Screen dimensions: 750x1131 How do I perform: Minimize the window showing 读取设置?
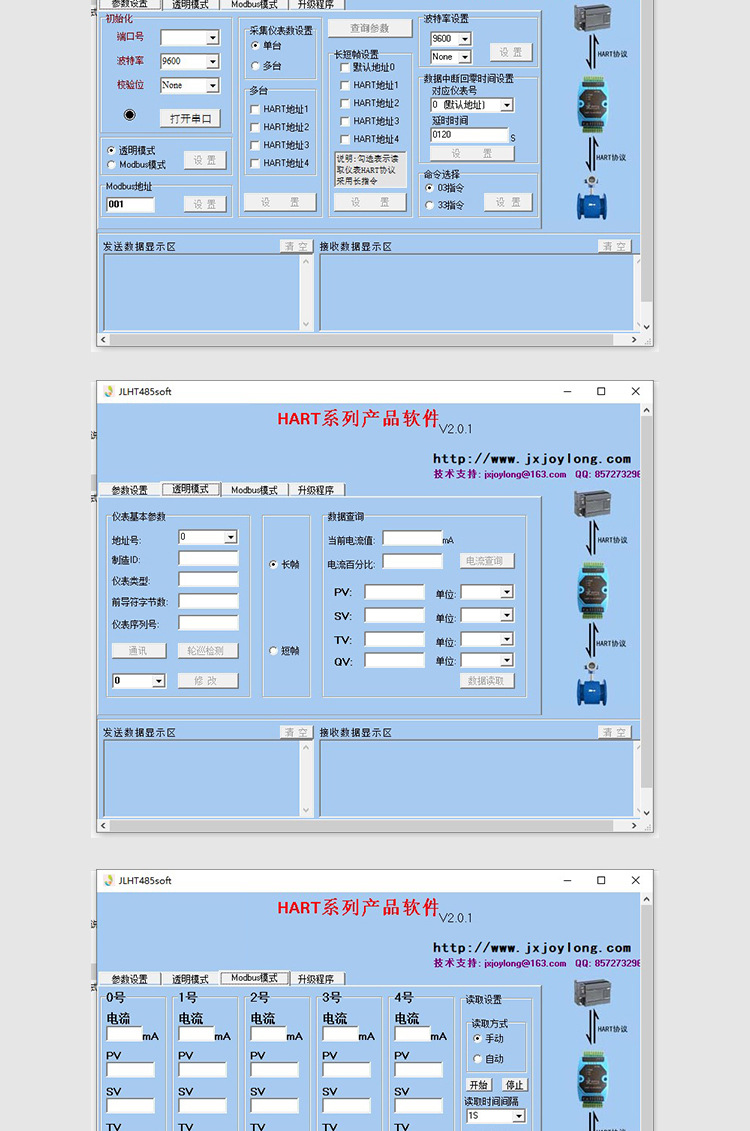(x=568, y=880)
